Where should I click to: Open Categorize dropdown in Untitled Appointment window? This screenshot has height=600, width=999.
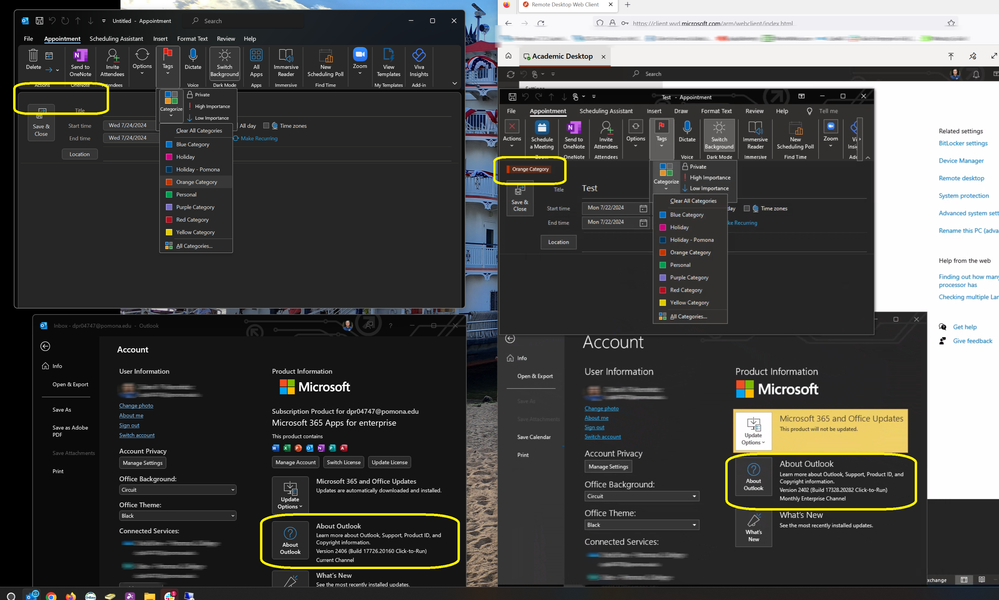pos(171,104)
